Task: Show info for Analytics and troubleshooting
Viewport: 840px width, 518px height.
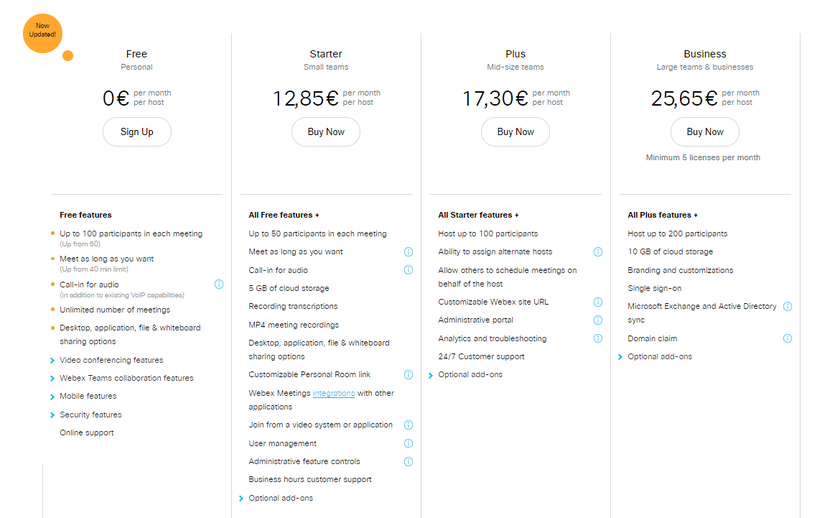Action: point(598,338)
